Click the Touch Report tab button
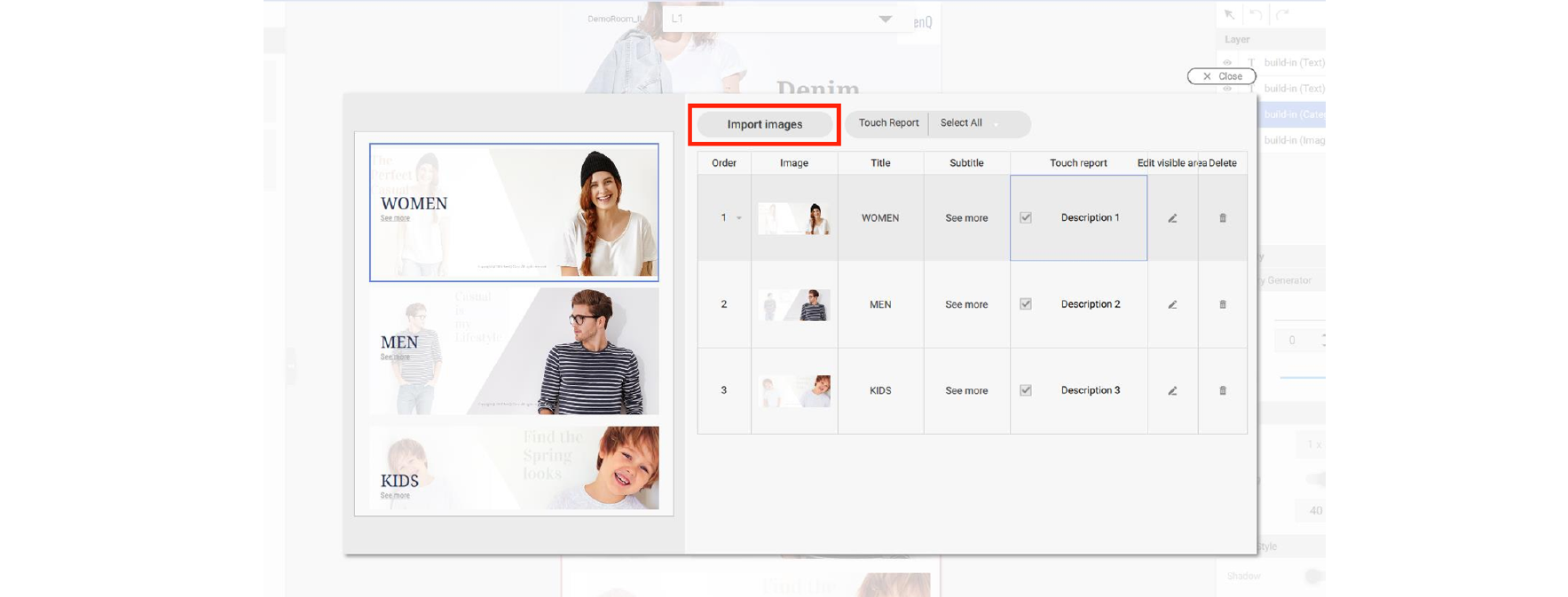 (x=888, y=123)
